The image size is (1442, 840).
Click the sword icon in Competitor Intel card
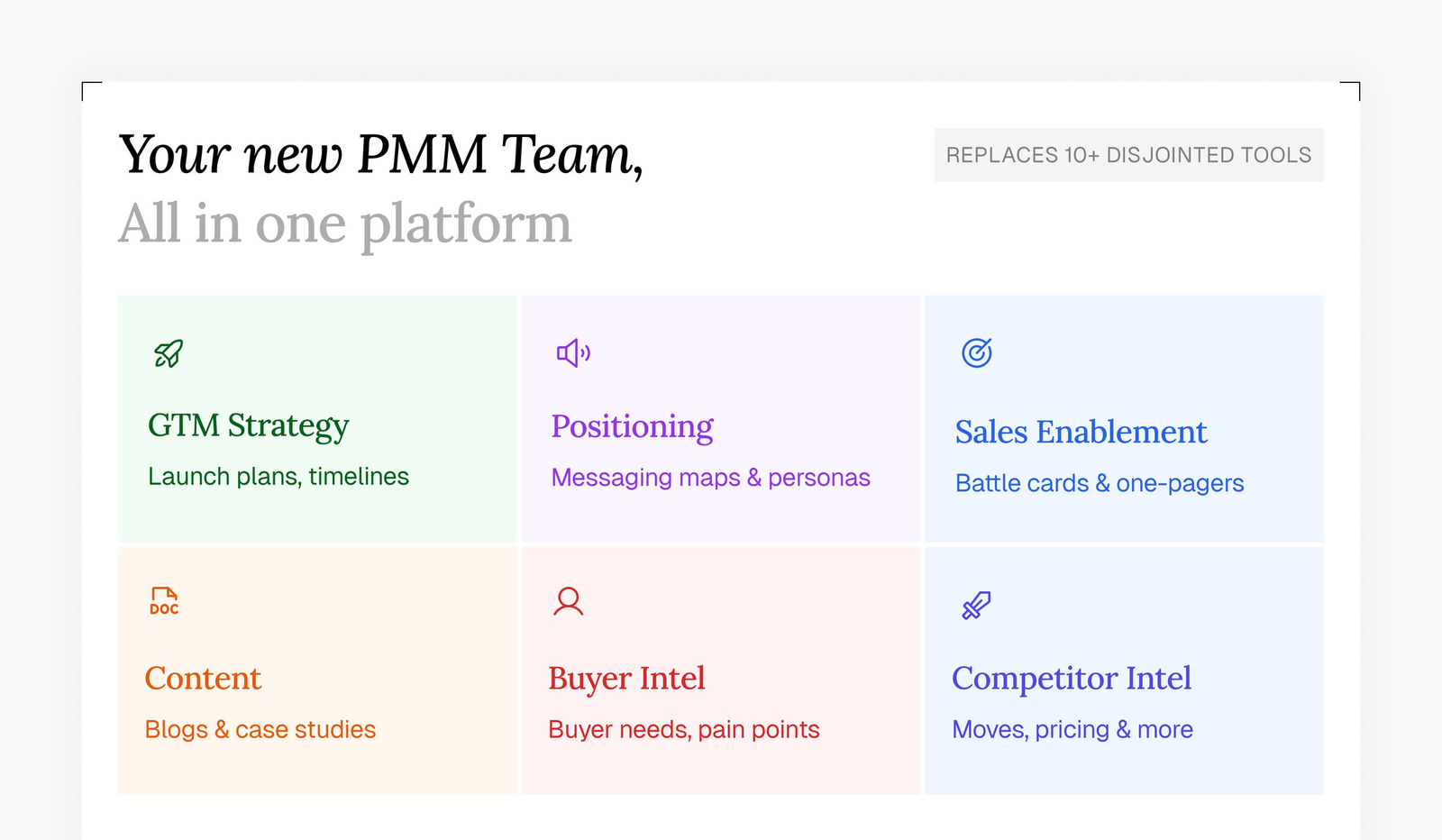(976, 606)
